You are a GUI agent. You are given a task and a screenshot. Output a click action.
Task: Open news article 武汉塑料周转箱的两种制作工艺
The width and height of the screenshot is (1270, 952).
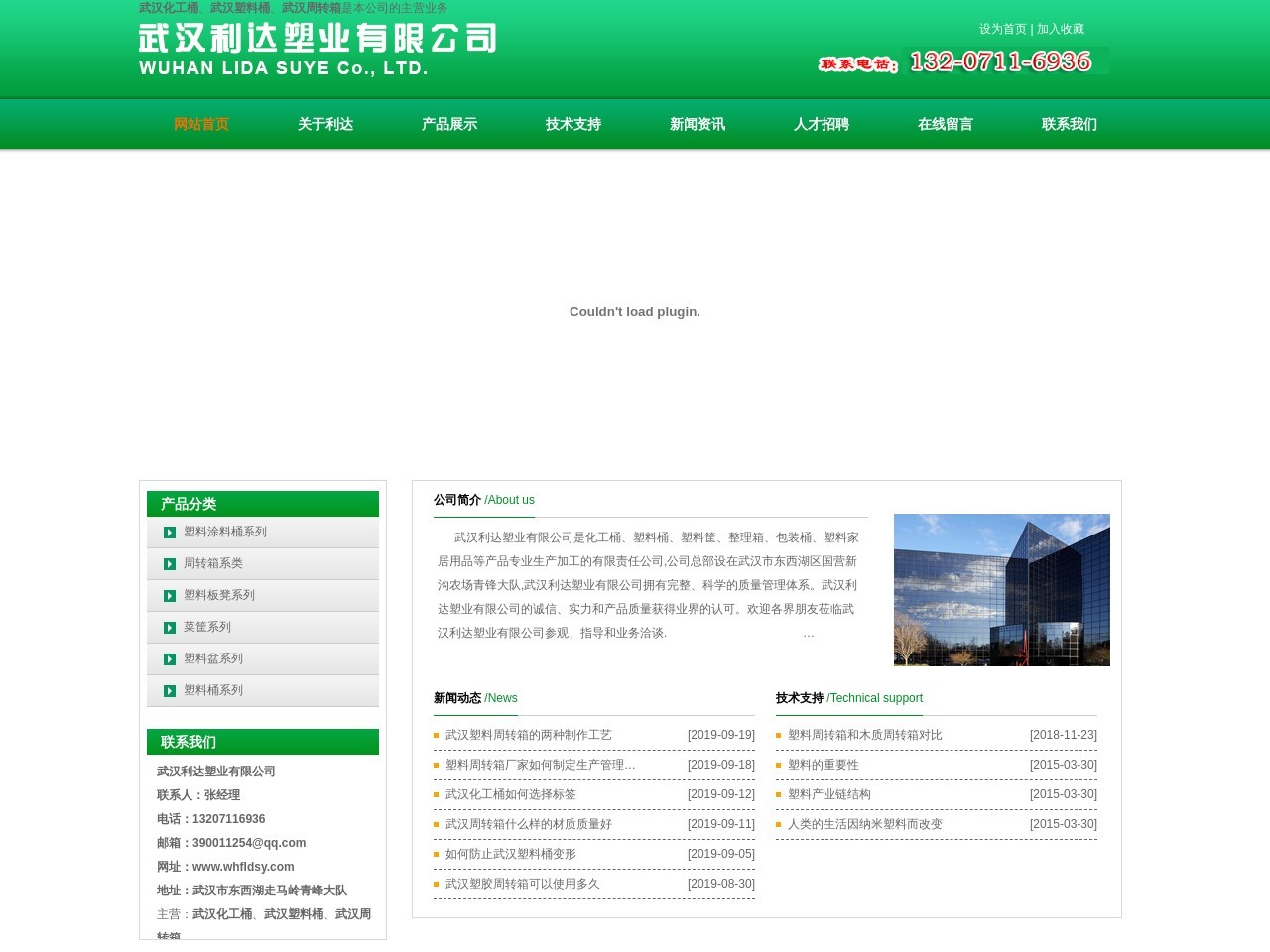tap(528, 735)
